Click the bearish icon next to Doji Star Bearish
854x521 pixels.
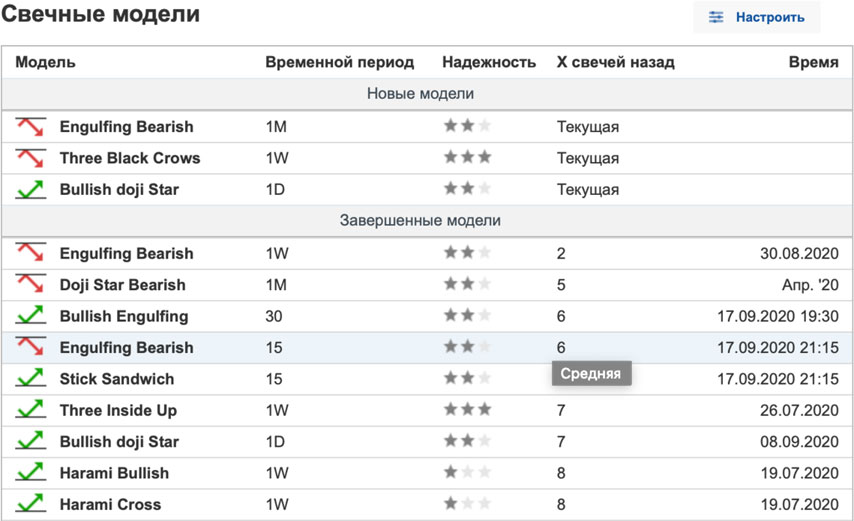[31, 285]
